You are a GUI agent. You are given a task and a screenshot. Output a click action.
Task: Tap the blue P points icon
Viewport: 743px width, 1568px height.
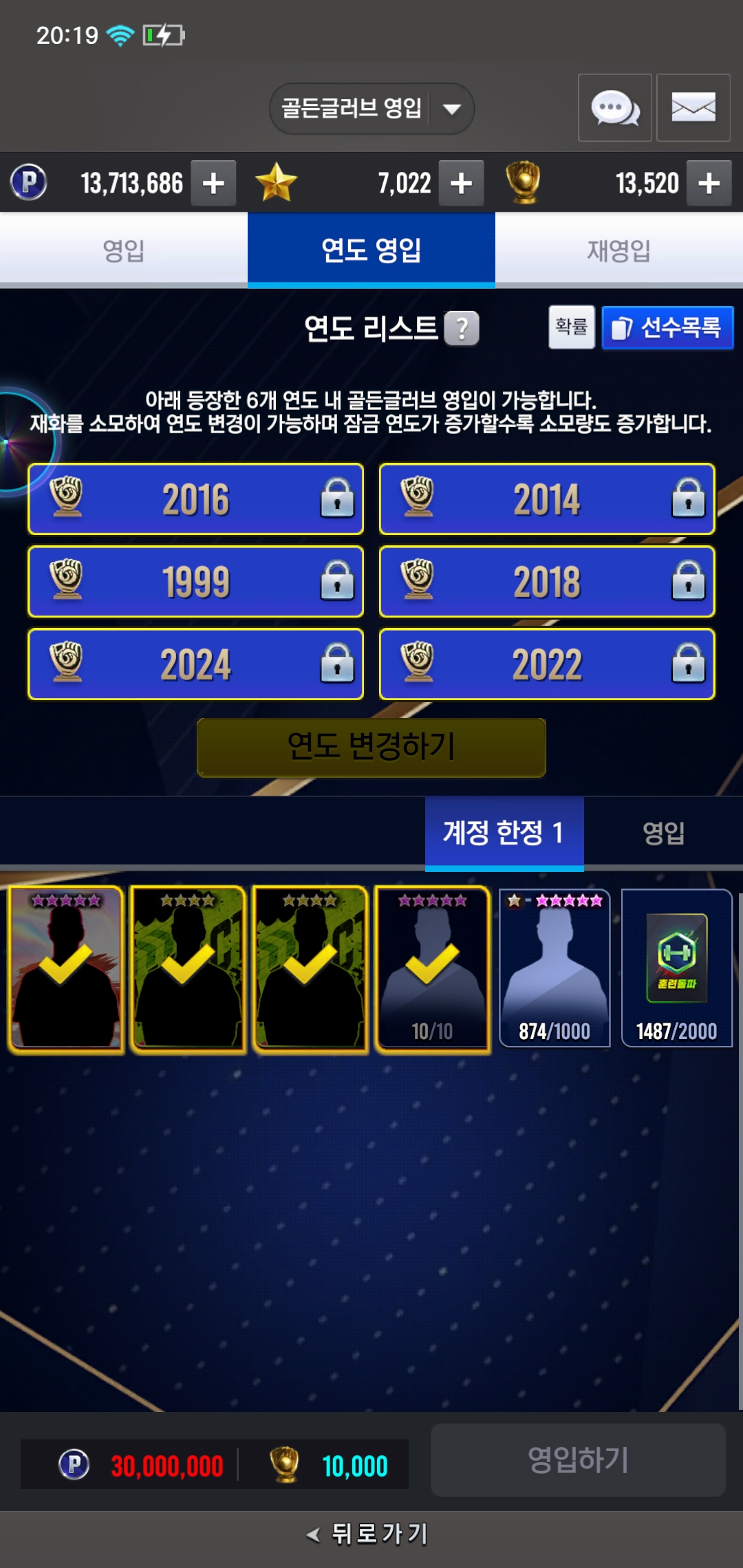pyautogui.click(x=29, y=183)
